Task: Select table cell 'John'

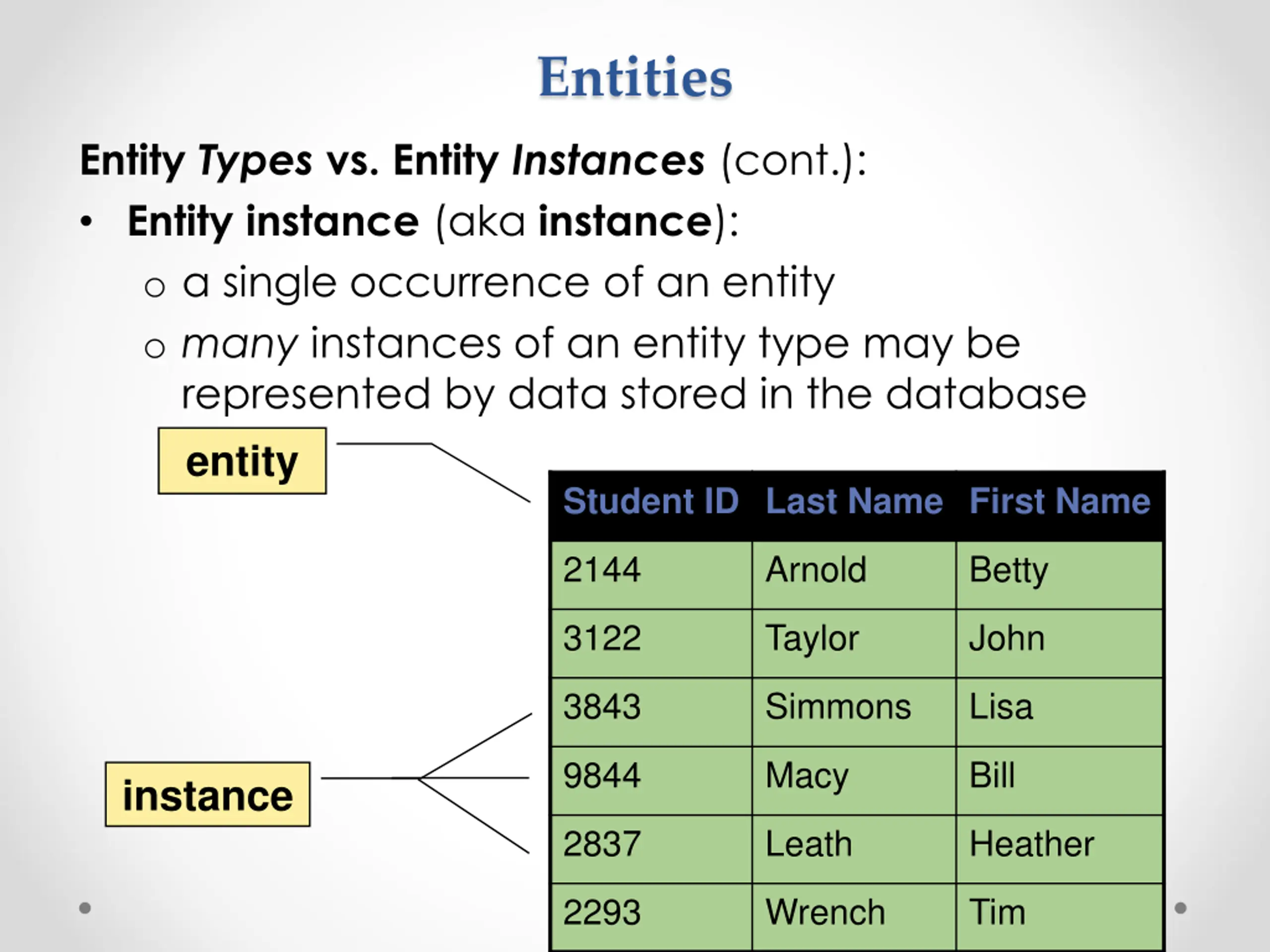Action: coord(1060,643)
